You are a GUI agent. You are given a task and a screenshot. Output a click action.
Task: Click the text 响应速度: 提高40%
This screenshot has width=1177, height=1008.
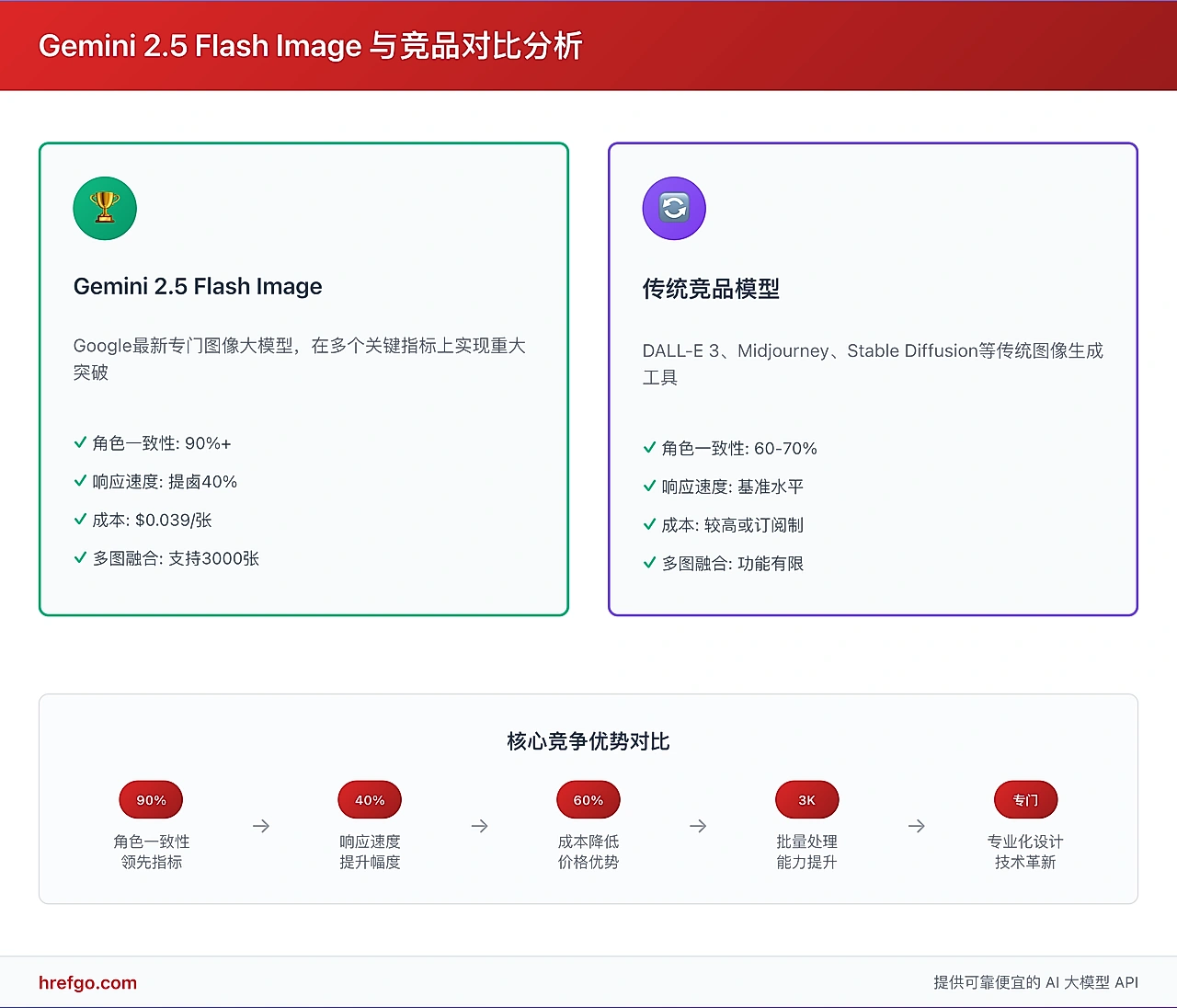tap(165, 482)
